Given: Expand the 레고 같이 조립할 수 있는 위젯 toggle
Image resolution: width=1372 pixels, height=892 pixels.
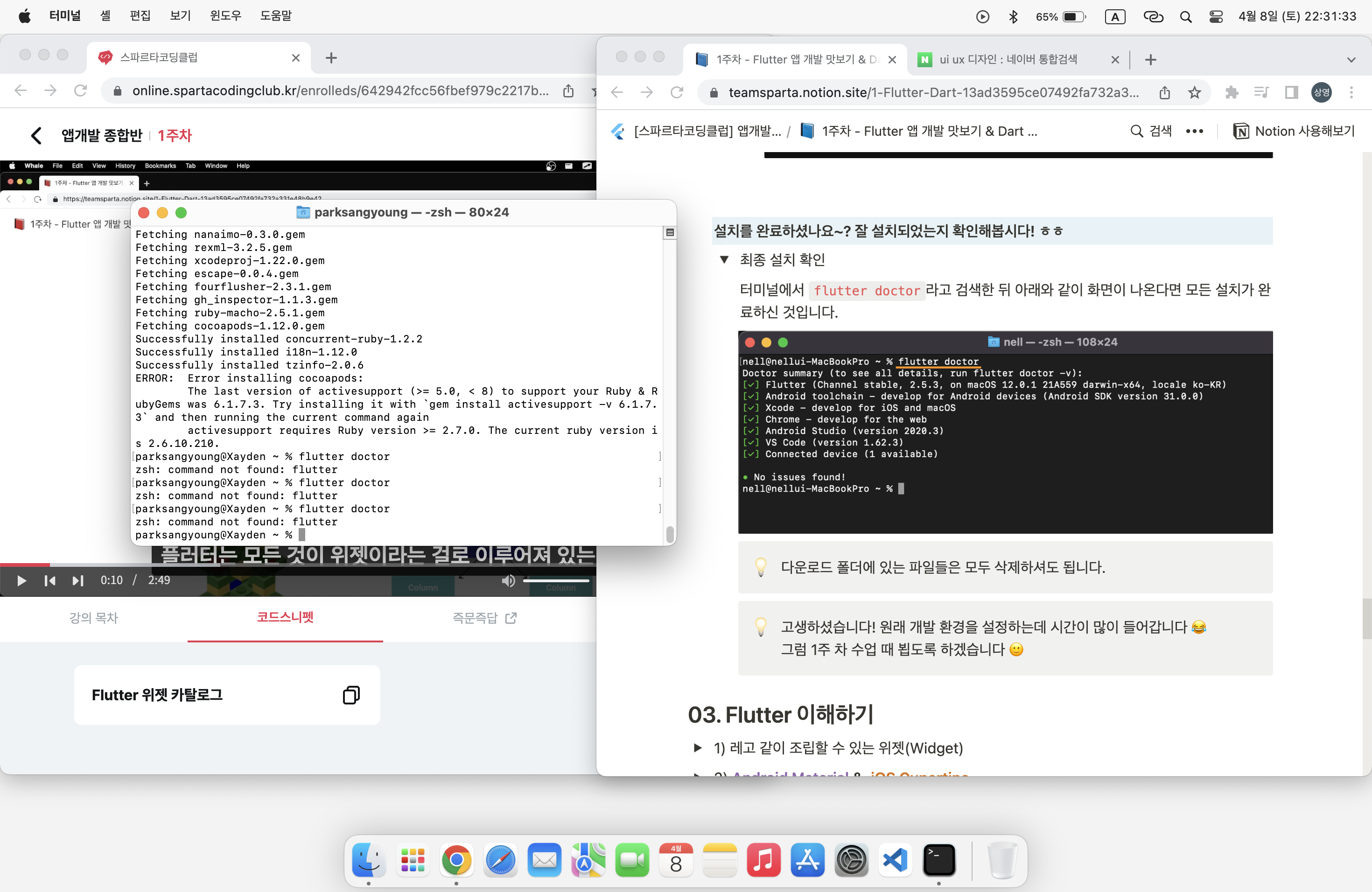Looking at the screenshot, I should (x=698, y=748).
